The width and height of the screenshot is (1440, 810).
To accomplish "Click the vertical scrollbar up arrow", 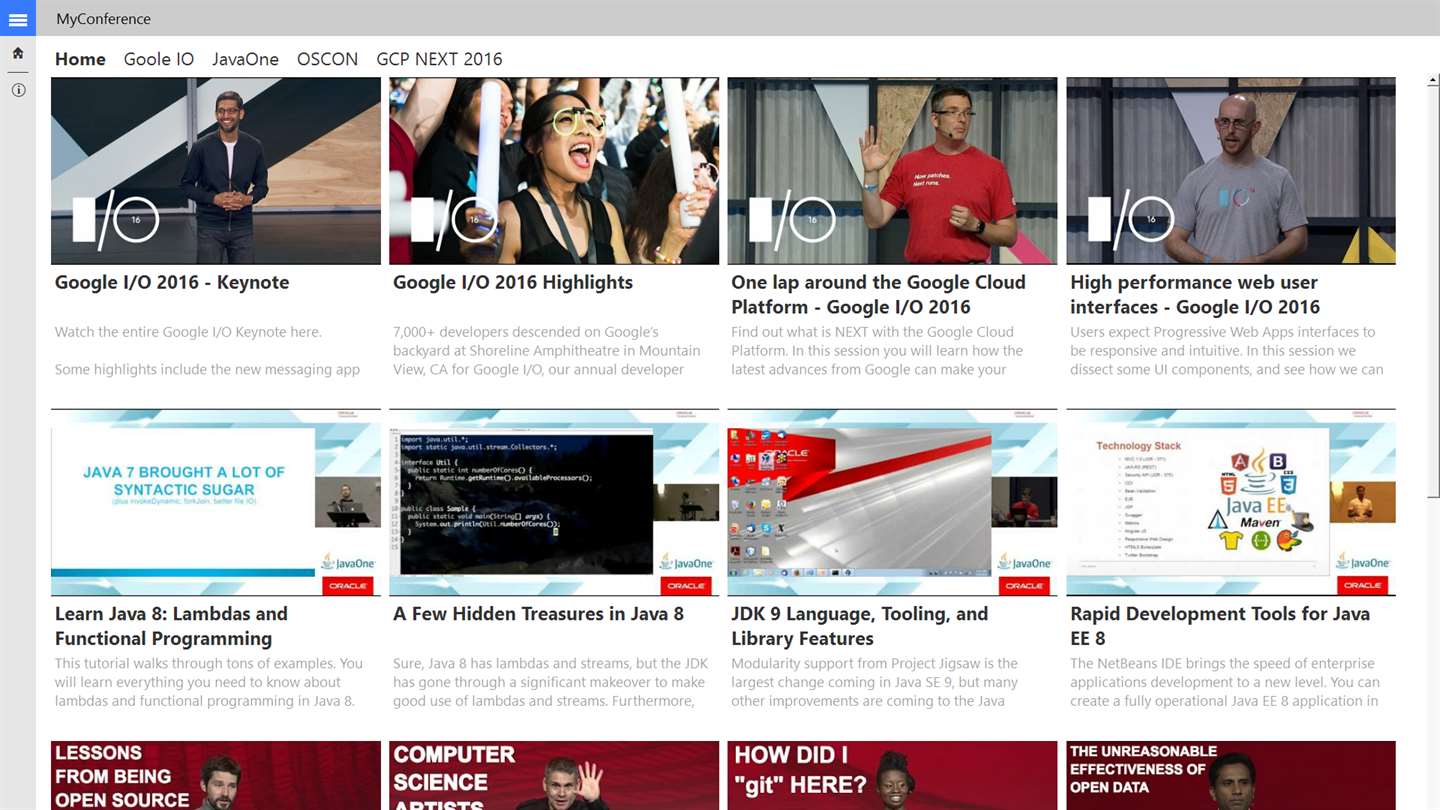I will [x=1432, y=79].
